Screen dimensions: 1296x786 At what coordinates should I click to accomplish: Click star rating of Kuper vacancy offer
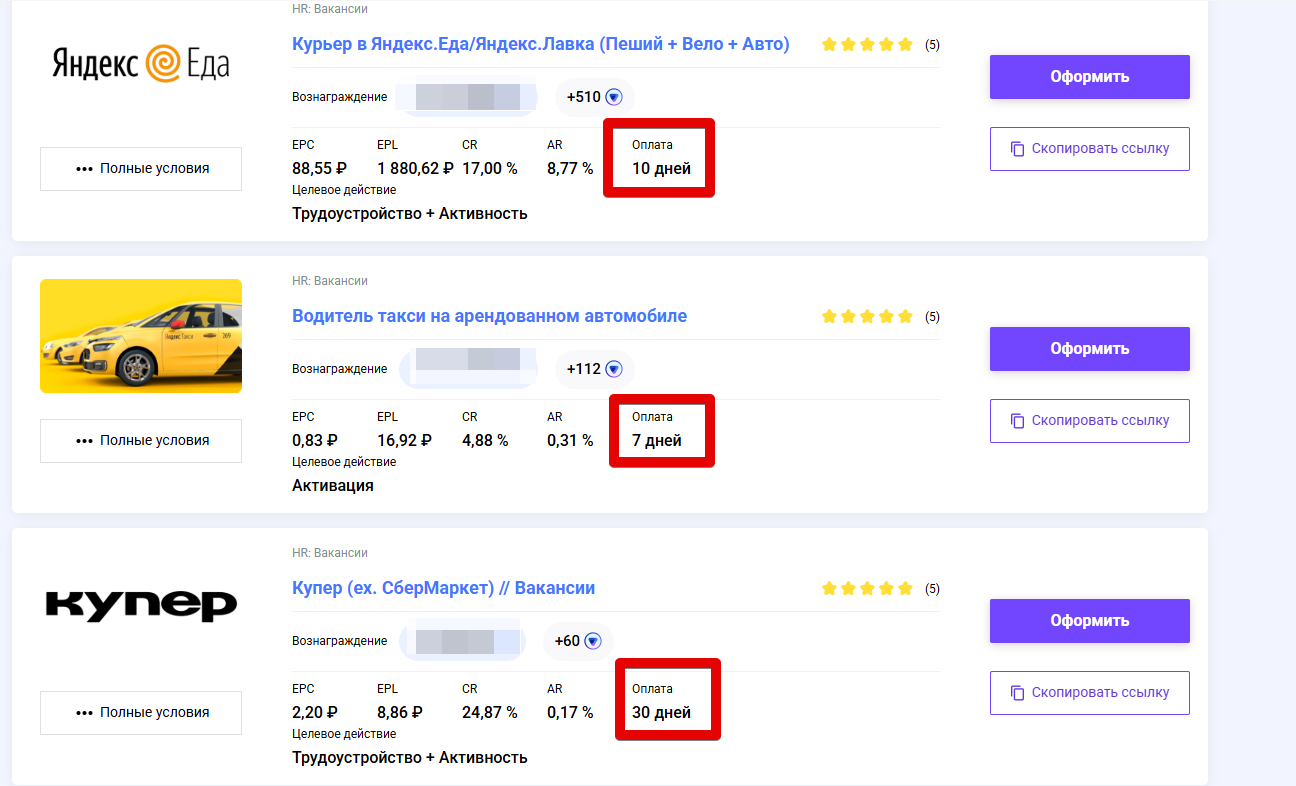click(x=867, y=589)
